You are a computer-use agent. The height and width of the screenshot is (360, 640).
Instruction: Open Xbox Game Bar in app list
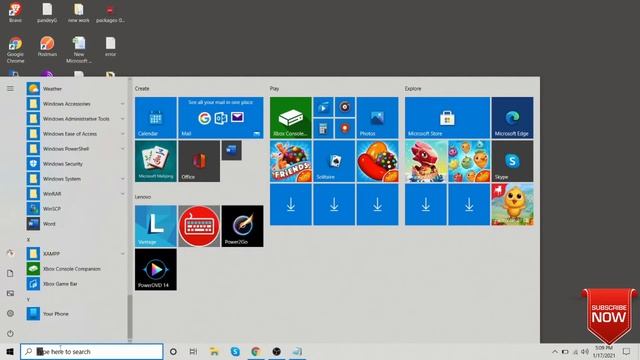tap(76, 284)
